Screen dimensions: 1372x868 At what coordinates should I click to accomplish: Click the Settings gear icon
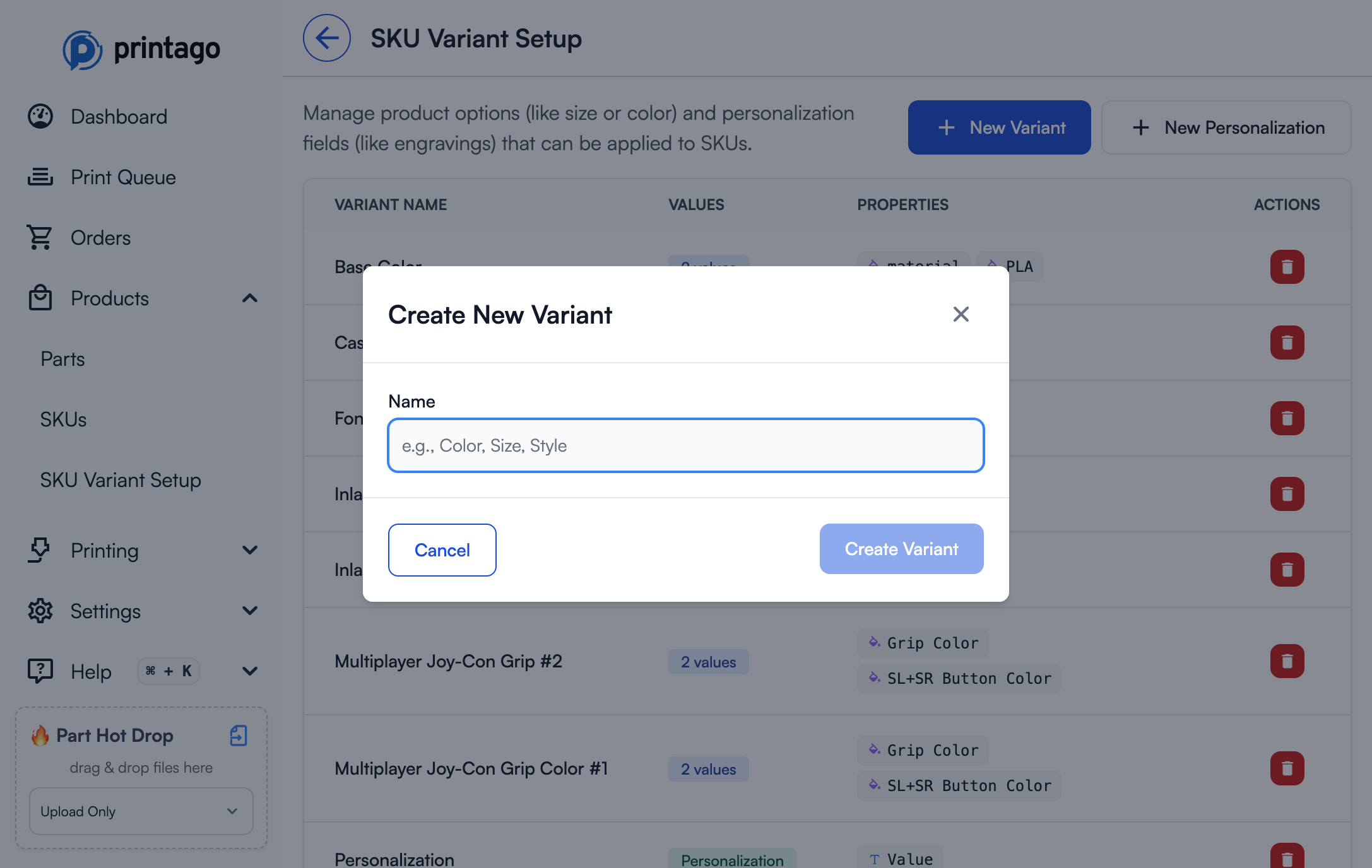coord(40,610)
